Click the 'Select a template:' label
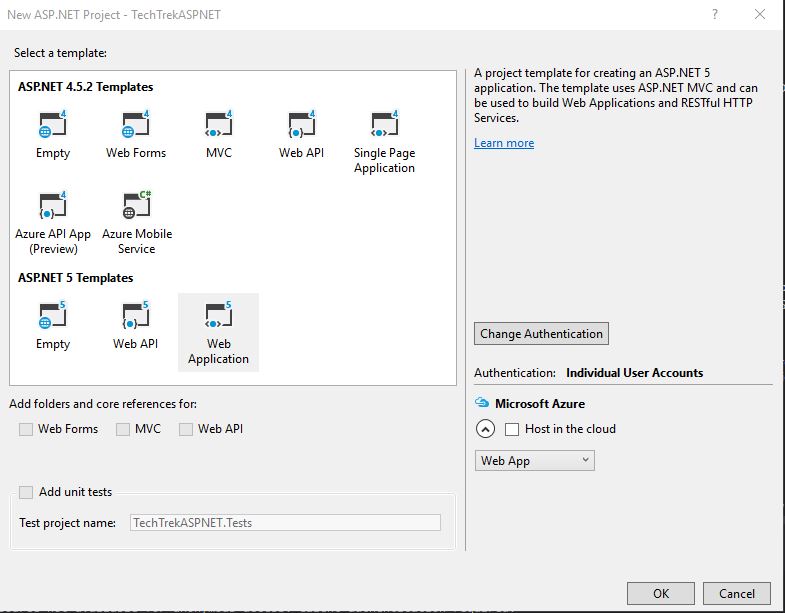This screenshot has height=613, width=785. [x=60, y=53]
